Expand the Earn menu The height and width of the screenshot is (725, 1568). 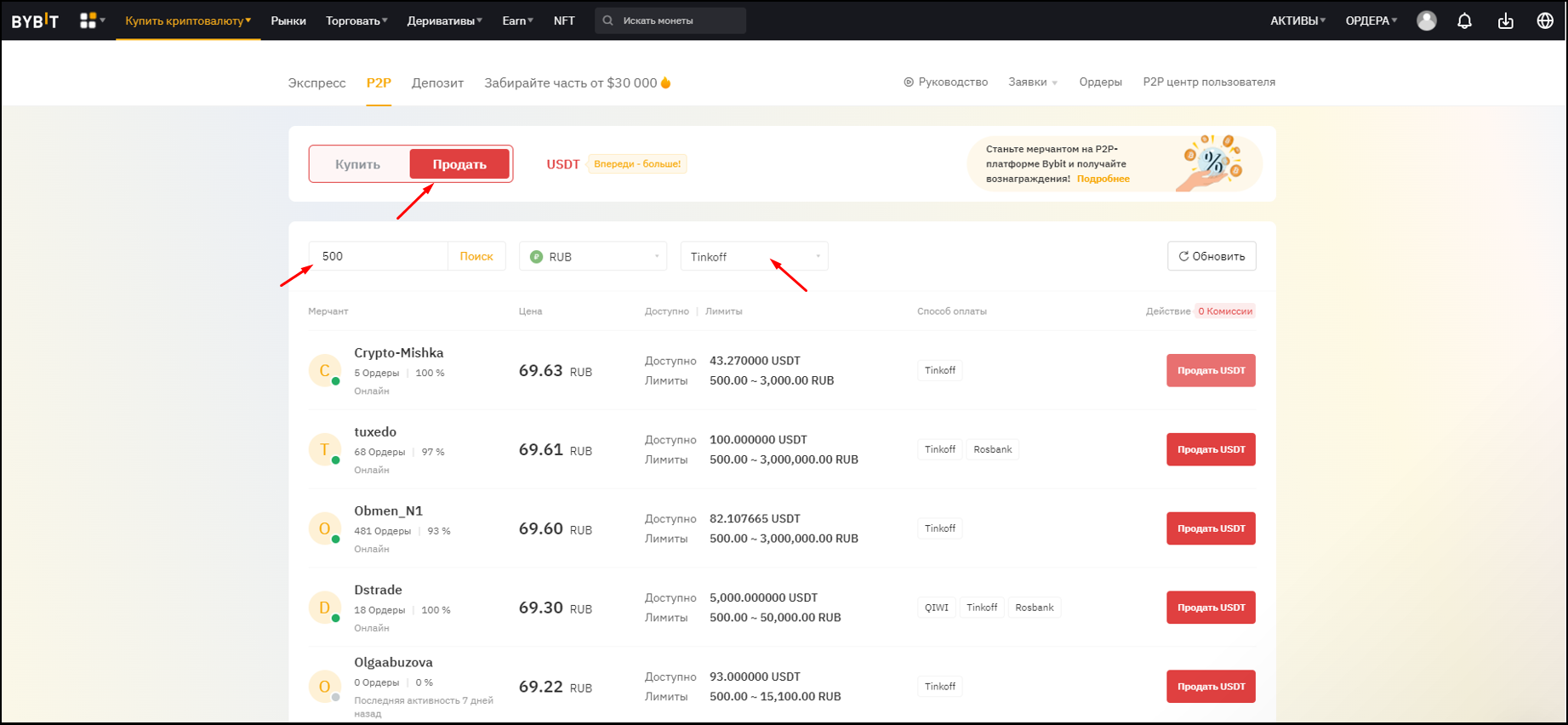(x=518, y=20)
